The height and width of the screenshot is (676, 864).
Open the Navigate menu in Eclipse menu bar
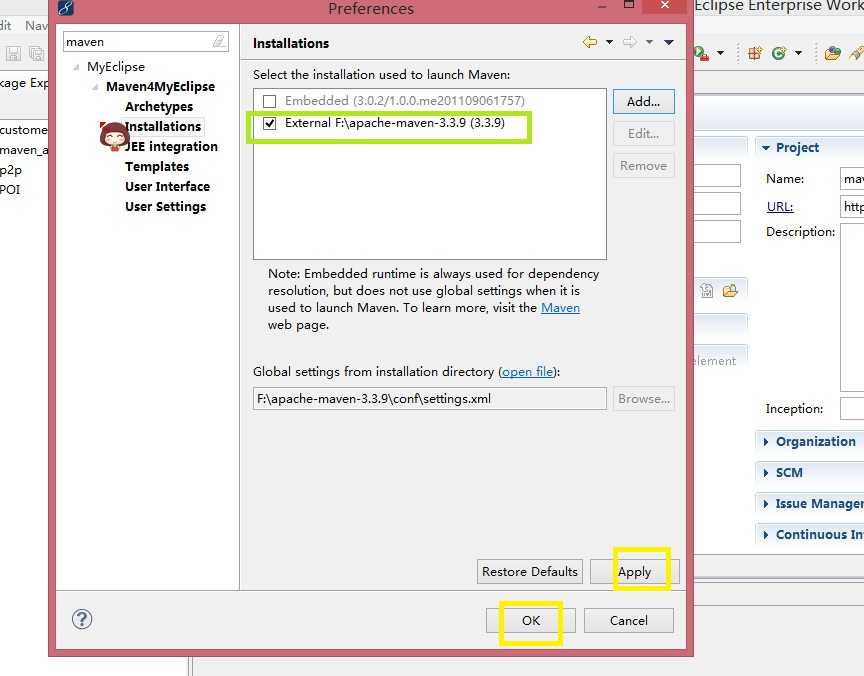click(36, 25)
